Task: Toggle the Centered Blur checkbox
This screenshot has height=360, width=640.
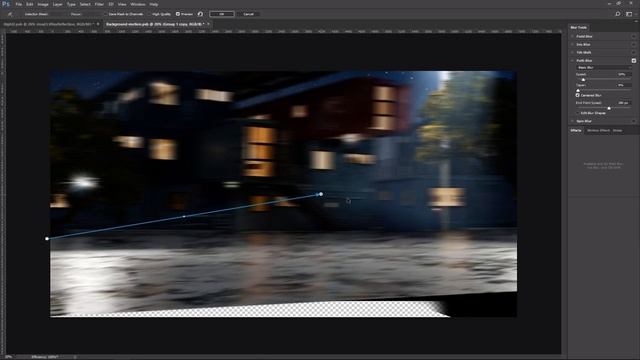Action: click(578, 95)
